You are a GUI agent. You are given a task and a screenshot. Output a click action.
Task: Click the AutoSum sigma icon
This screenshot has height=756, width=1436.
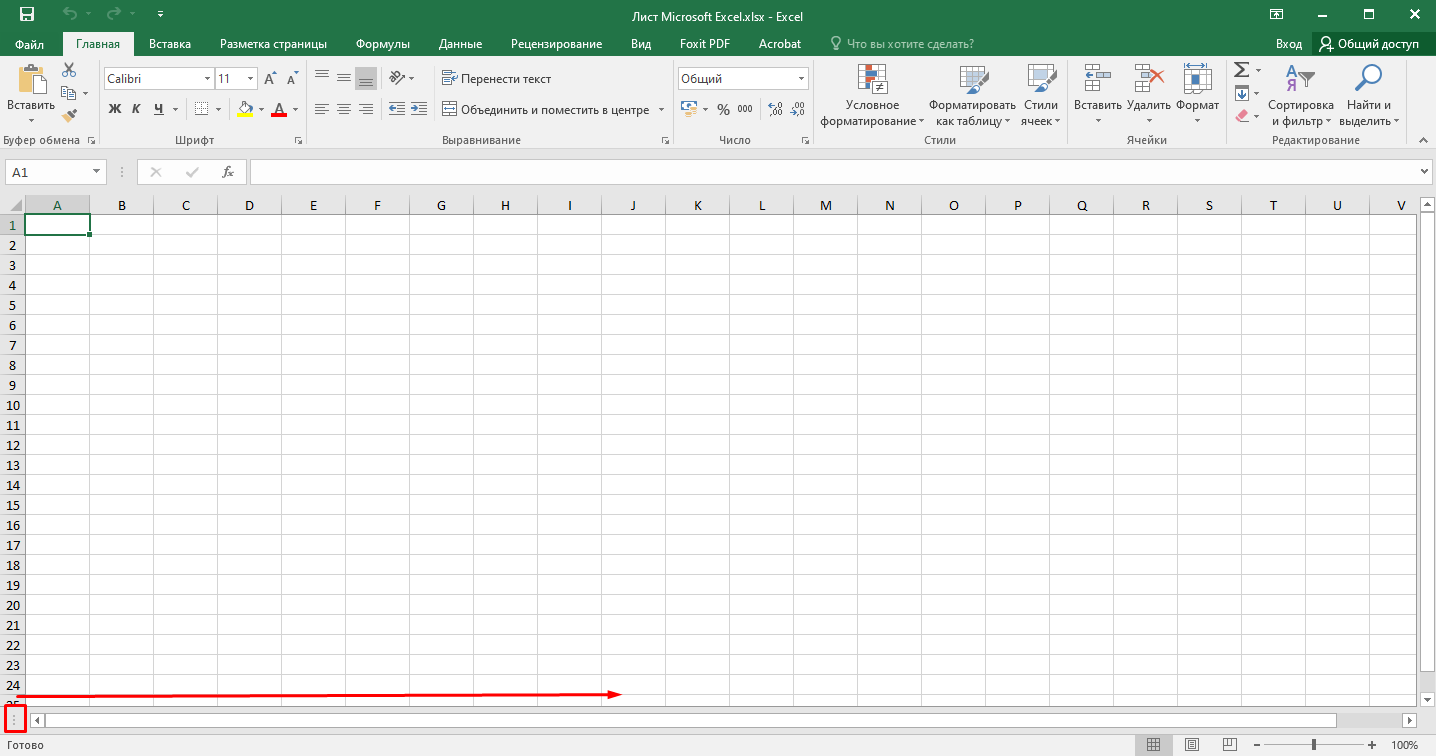1241,70
